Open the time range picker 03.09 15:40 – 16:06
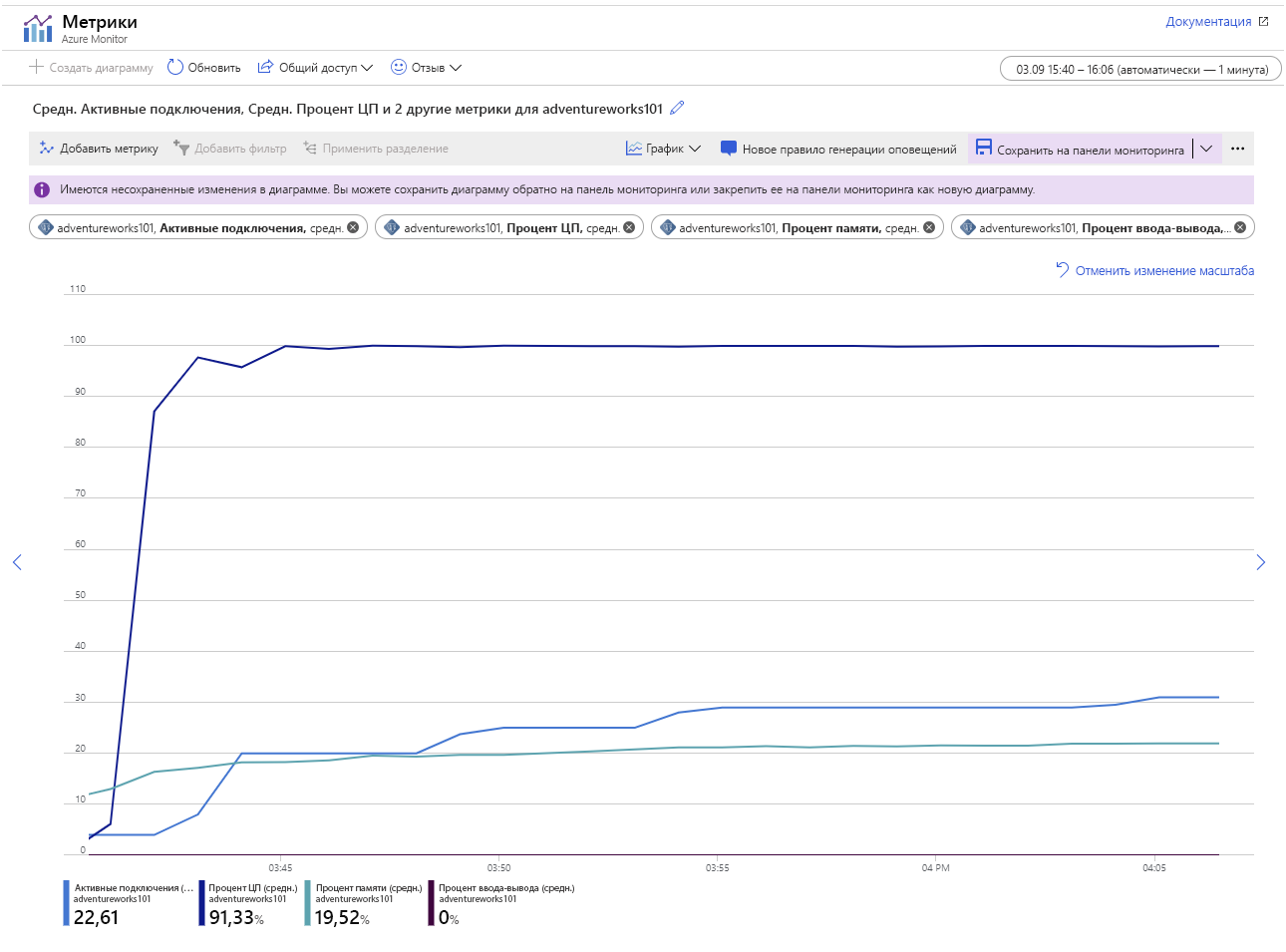1286x952 pixels. (x=1141, y=69)
